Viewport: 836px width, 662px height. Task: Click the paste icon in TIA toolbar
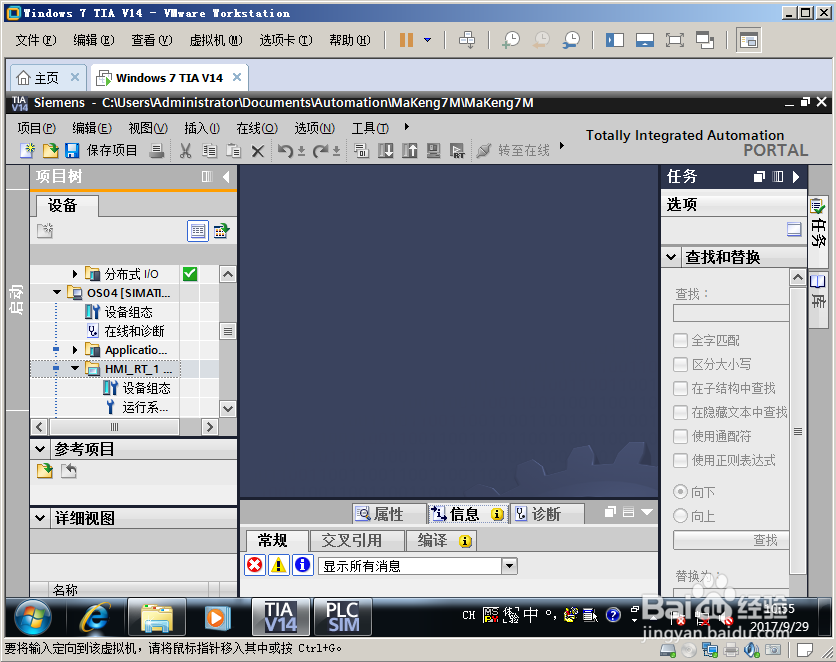(234, 151)
